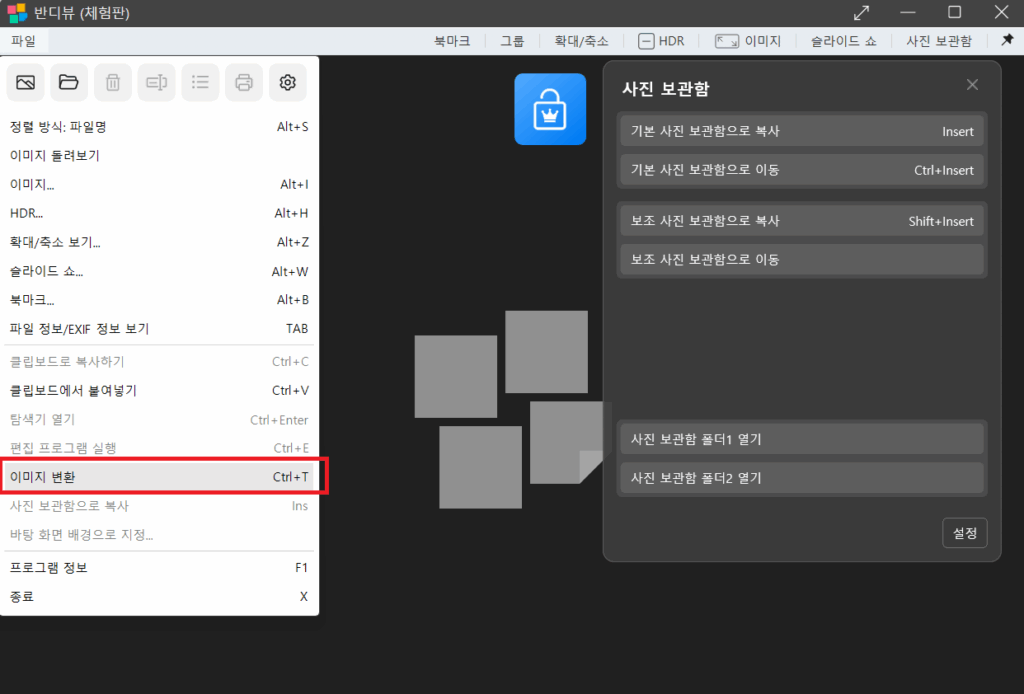Click the blue crown app badge
1024x694 pixels.
[x=550, y=109]
